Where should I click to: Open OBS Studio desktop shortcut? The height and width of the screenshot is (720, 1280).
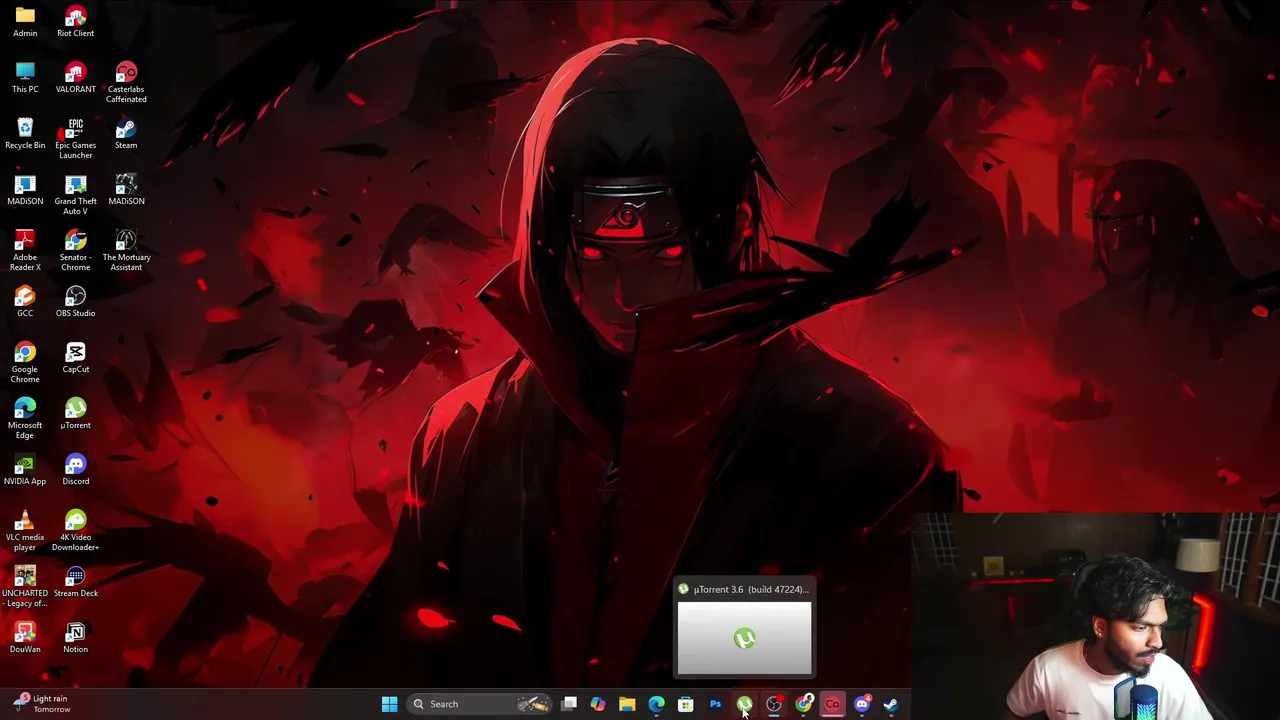tap(75, 301)
